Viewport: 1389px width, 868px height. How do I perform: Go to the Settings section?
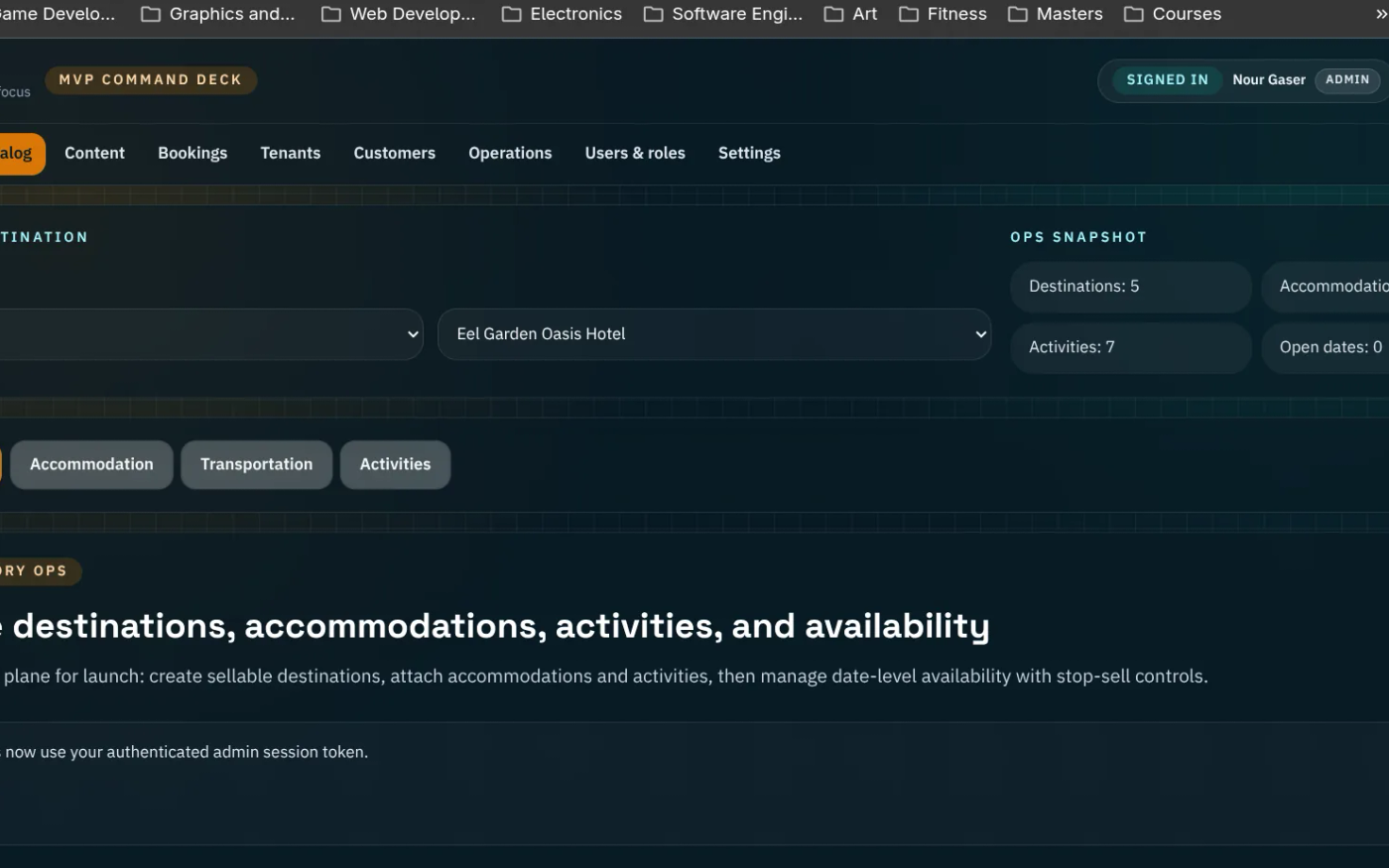(x=749, y=153)
